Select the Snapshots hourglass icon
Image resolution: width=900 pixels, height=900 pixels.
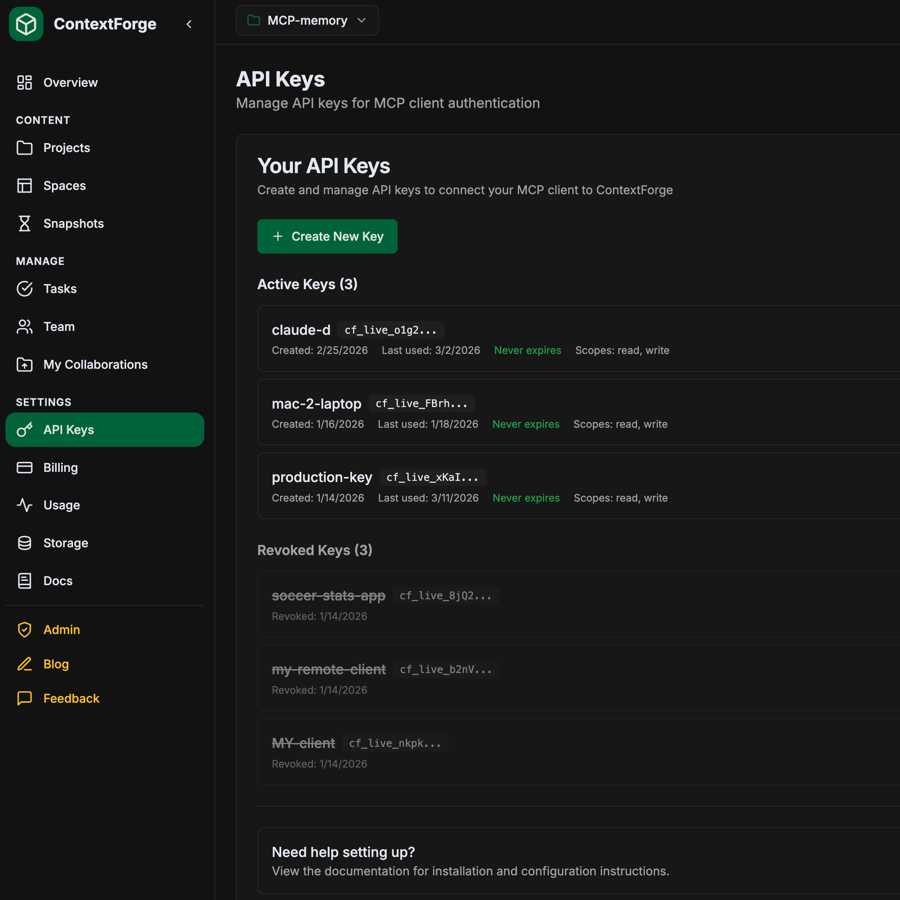tap(24, 223)
